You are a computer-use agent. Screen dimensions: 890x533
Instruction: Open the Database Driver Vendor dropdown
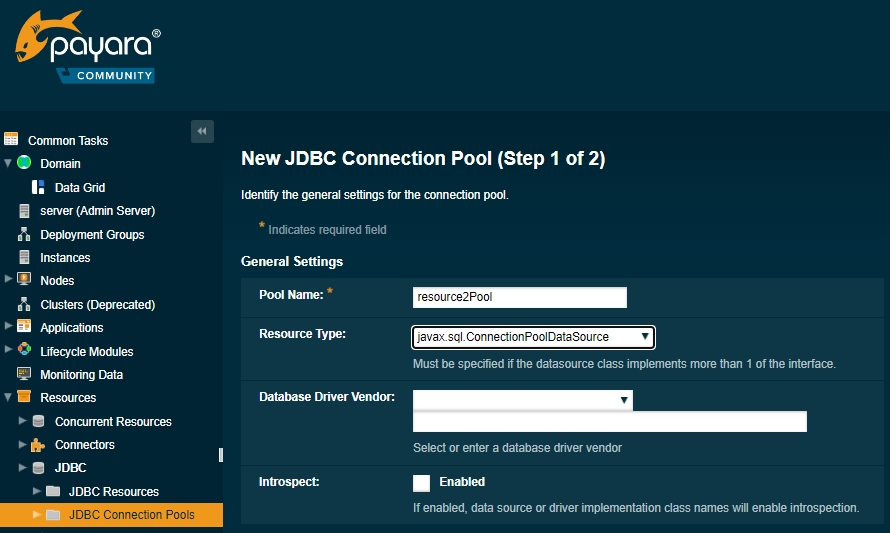pos(522,400)
